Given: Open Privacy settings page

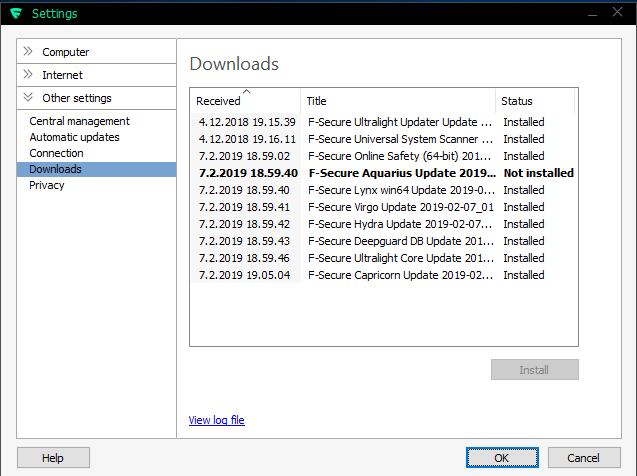Looking at the screenshot, I should (x=47, y=185).
